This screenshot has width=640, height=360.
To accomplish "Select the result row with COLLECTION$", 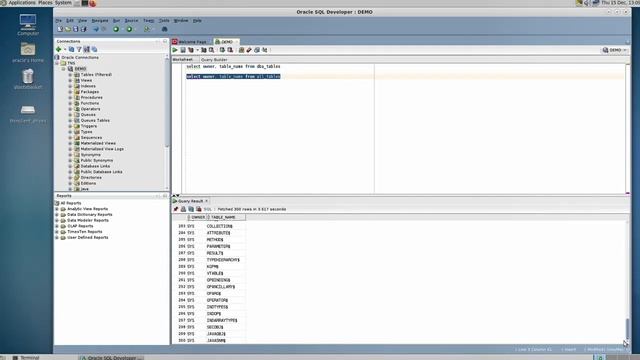I will coord(211,226).
